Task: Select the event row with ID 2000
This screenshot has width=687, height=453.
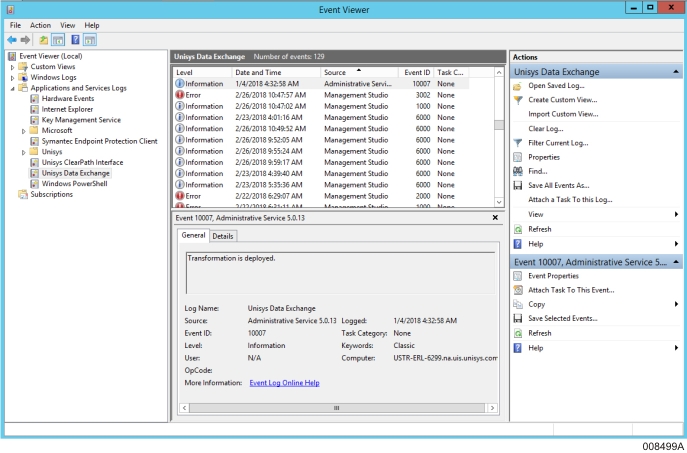Action: click(321, 196)
